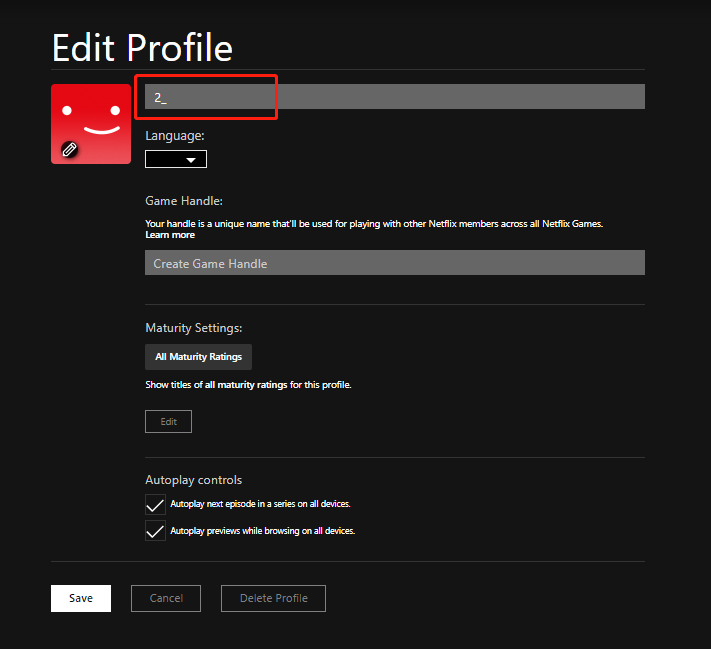
Task: Click the Autoplay next episode label text
Action: pyautogui.click(x=260, y=504)
